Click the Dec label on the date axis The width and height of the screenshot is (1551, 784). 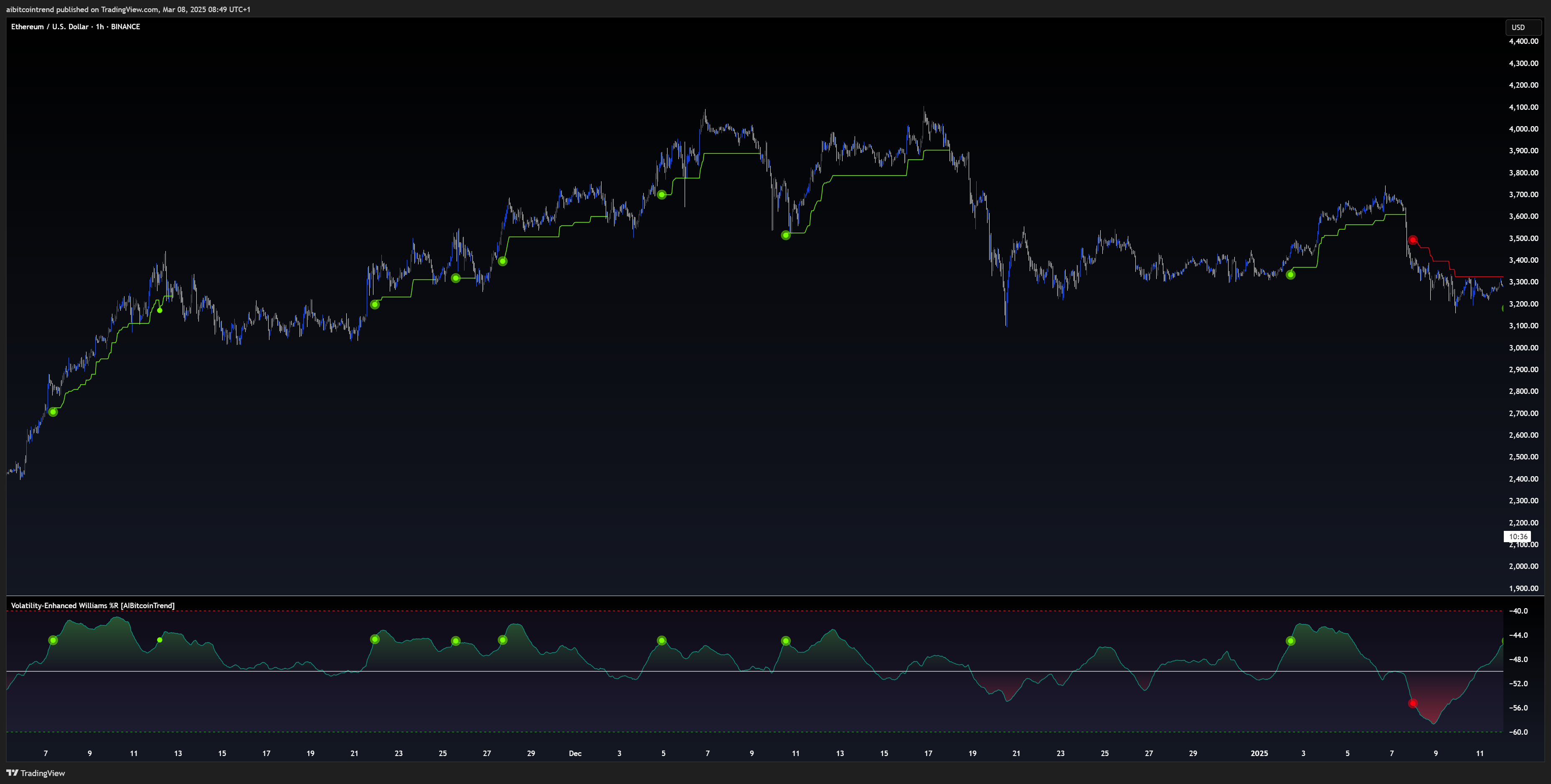point(575,753)
